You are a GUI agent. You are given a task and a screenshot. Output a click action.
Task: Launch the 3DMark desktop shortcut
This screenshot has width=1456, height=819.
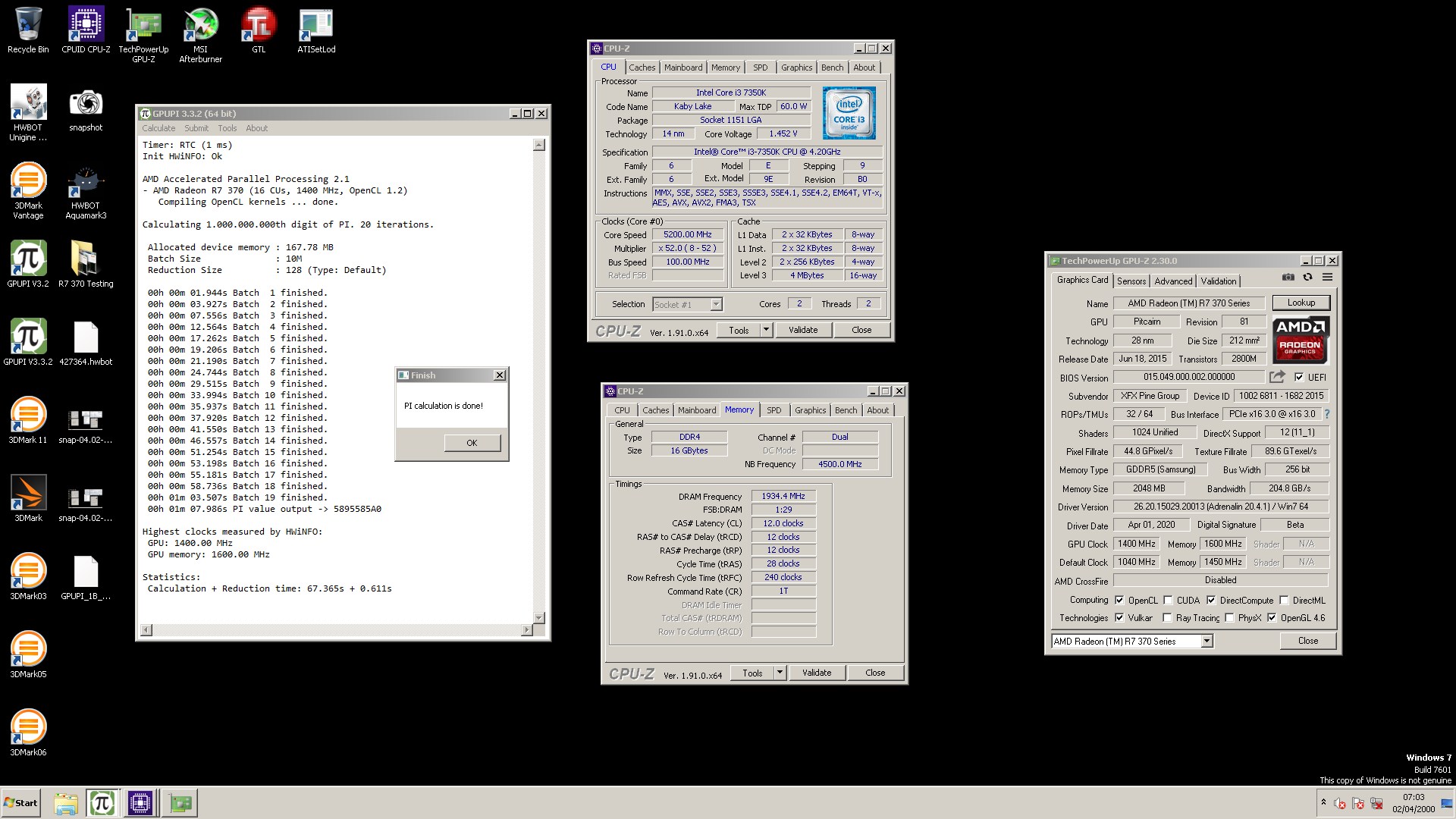click(x=28, y=499)
